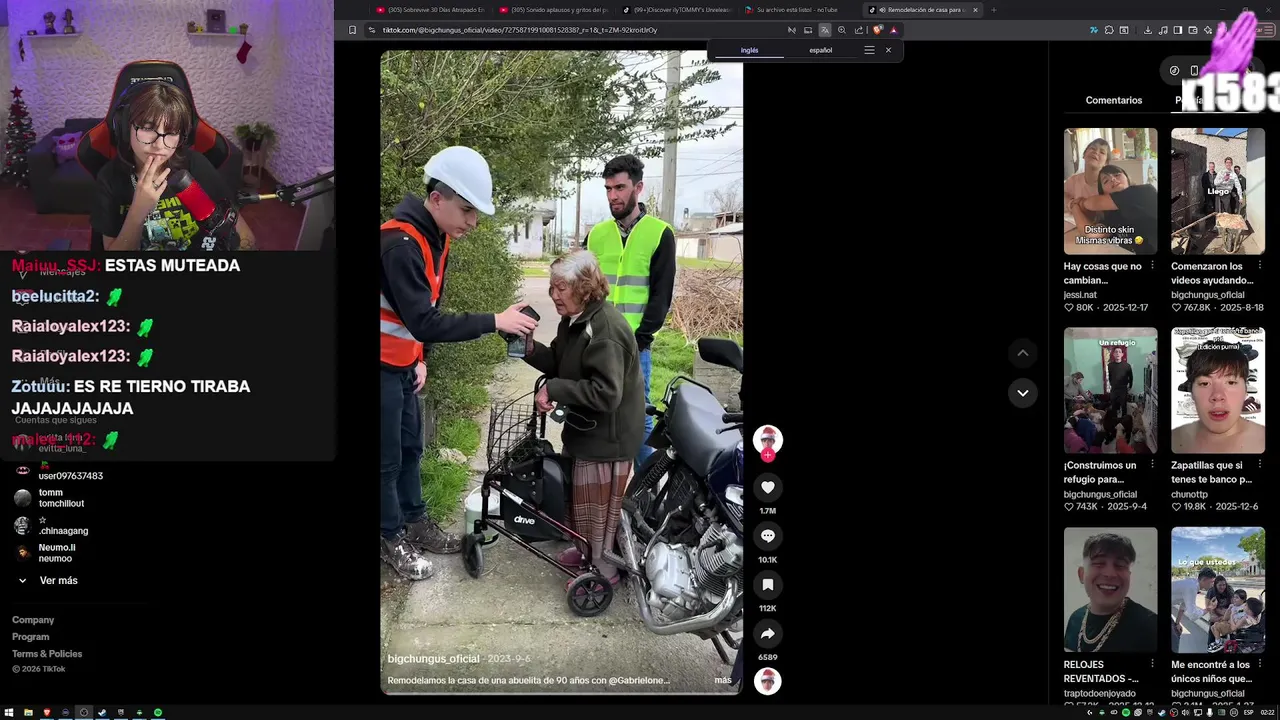Click the TikTok URL in the address bar

[520, 30]
